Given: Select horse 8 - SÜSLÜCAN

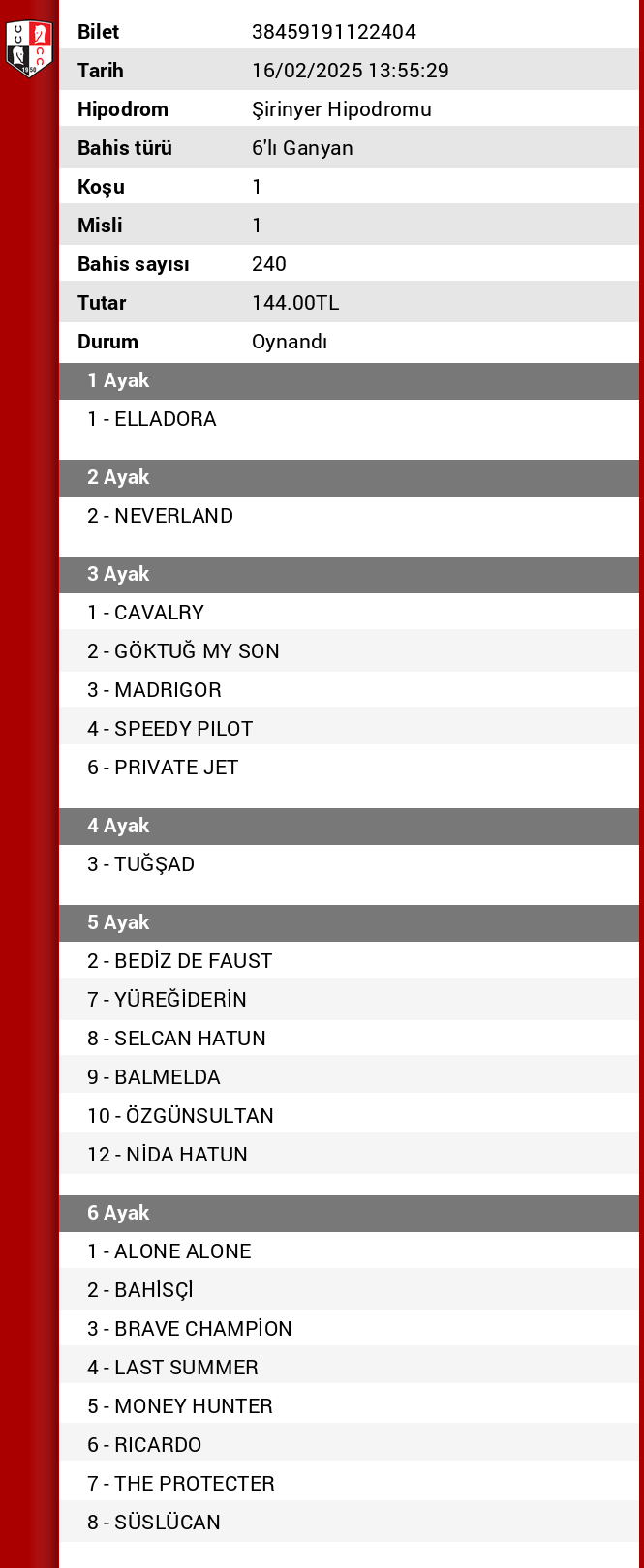Looking at the screenshot, I should tap(154, 1523).
